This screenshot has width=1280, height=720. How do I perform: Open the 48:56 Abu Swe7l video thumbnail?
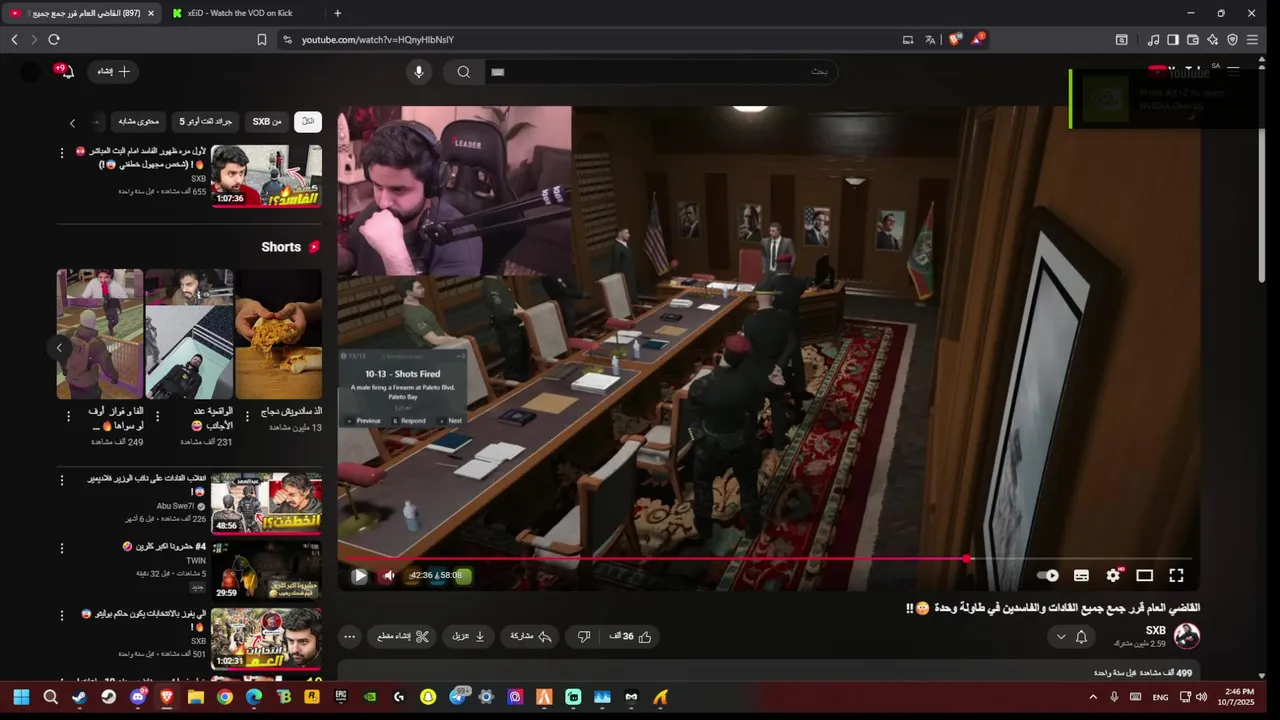(266, 504)
